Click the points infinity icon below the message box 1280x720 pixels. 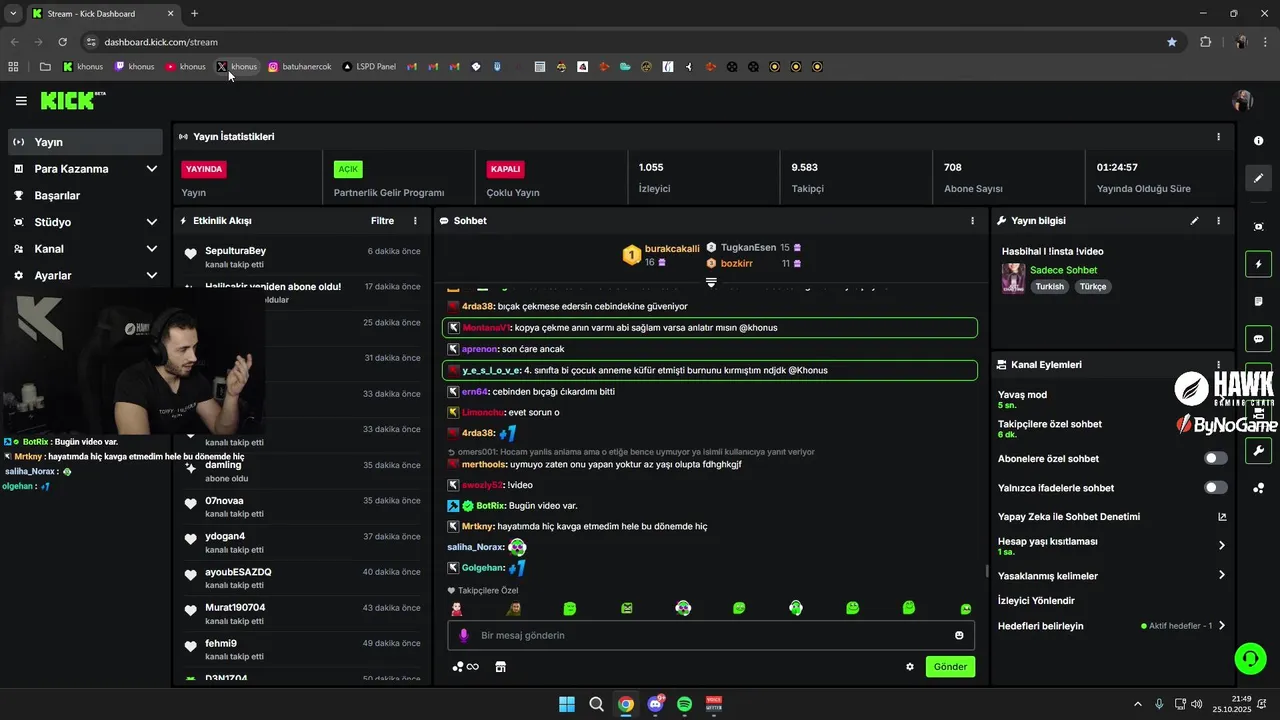click(465, 667)
